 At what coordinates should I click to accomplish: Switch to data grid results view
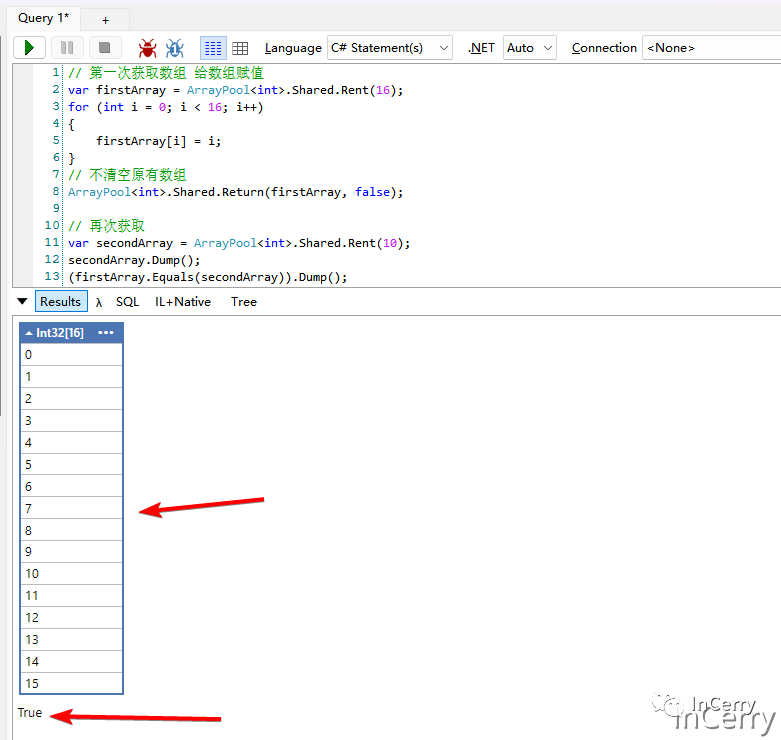tap(240, 48)
